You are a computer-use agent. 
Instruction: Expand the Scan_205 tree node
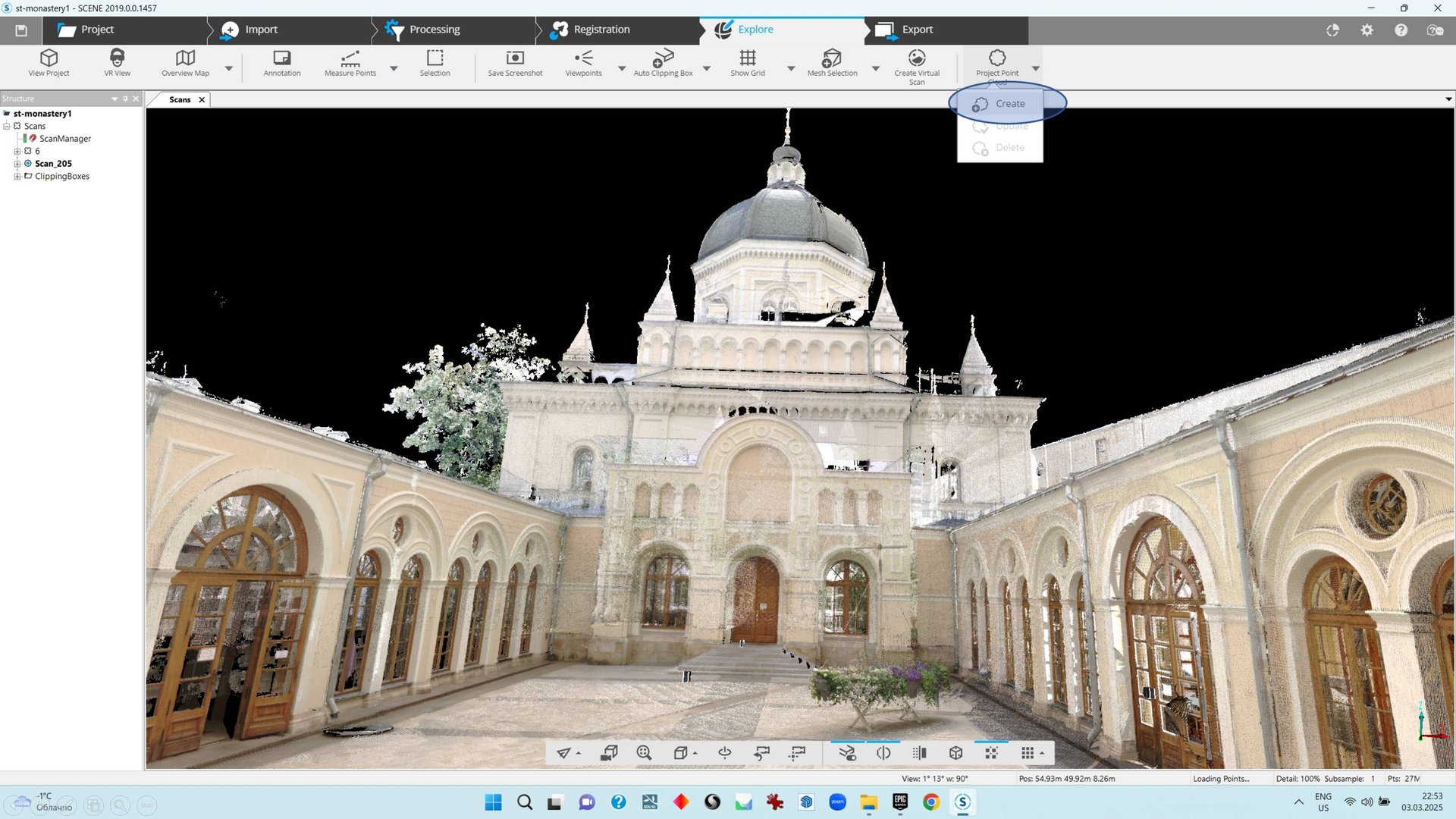pos(17,164)
